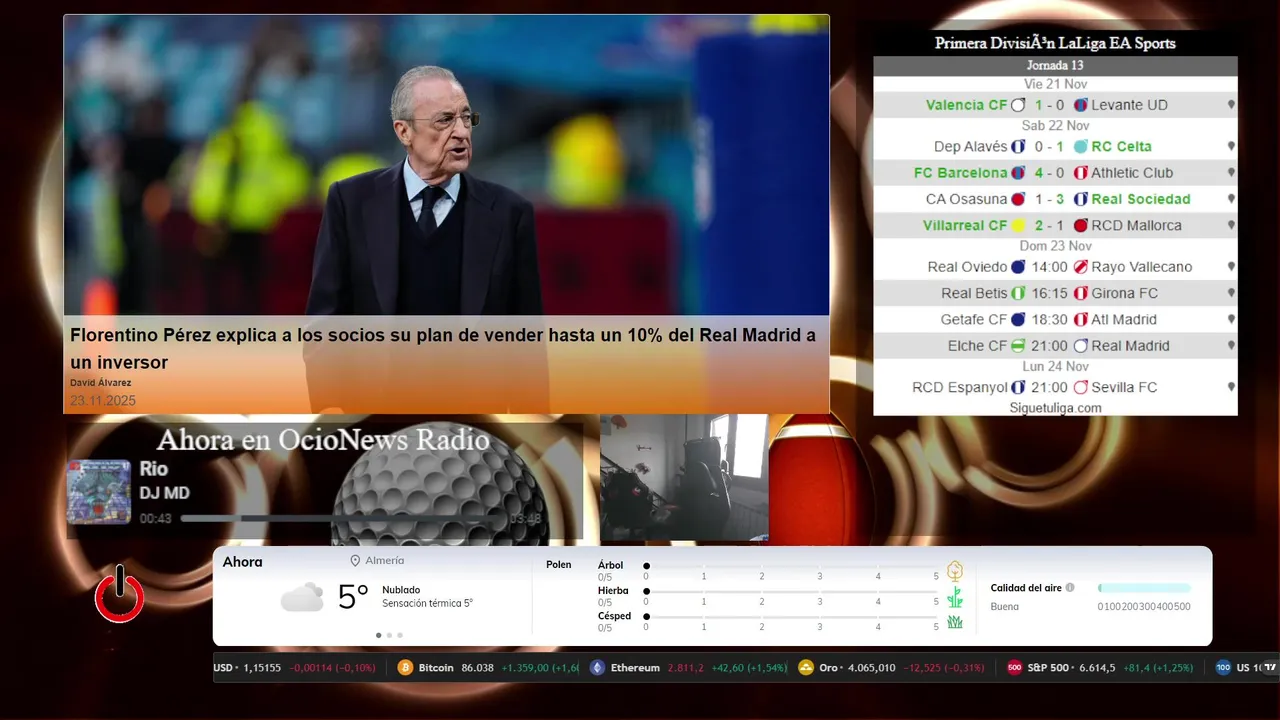Image resolution: width=1280 pixels, height=720 pixels.
Task: Select the third weather carousel dot
Action: 400,635
